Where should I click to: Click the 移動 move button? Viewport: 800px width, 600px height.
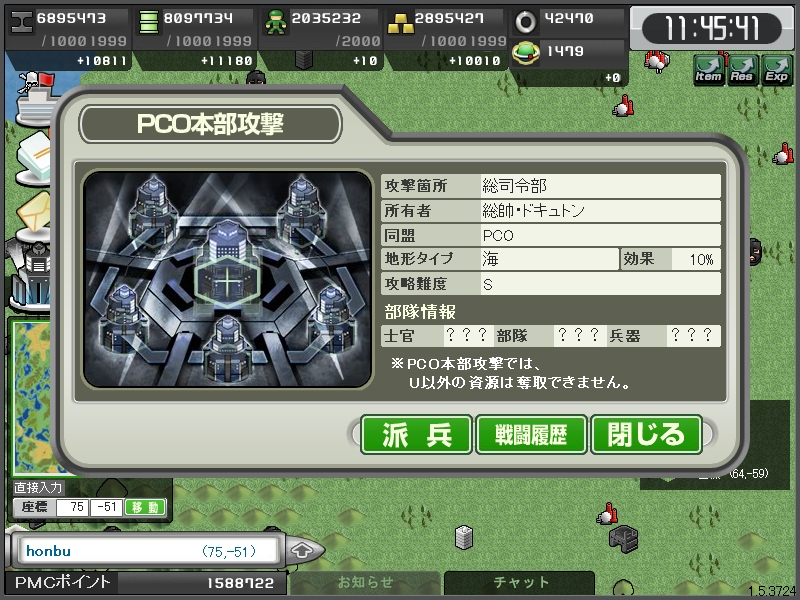point(145,507)
